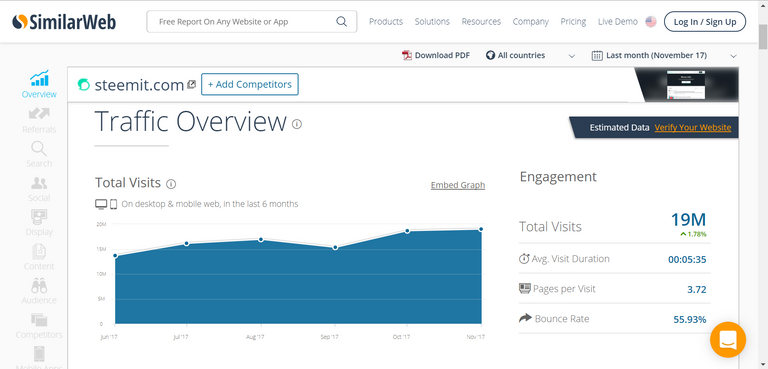The width and height of the screenshot is (768, 369).
Task: Click the Aug'17 data point
Action: click(x=261, y=240)
